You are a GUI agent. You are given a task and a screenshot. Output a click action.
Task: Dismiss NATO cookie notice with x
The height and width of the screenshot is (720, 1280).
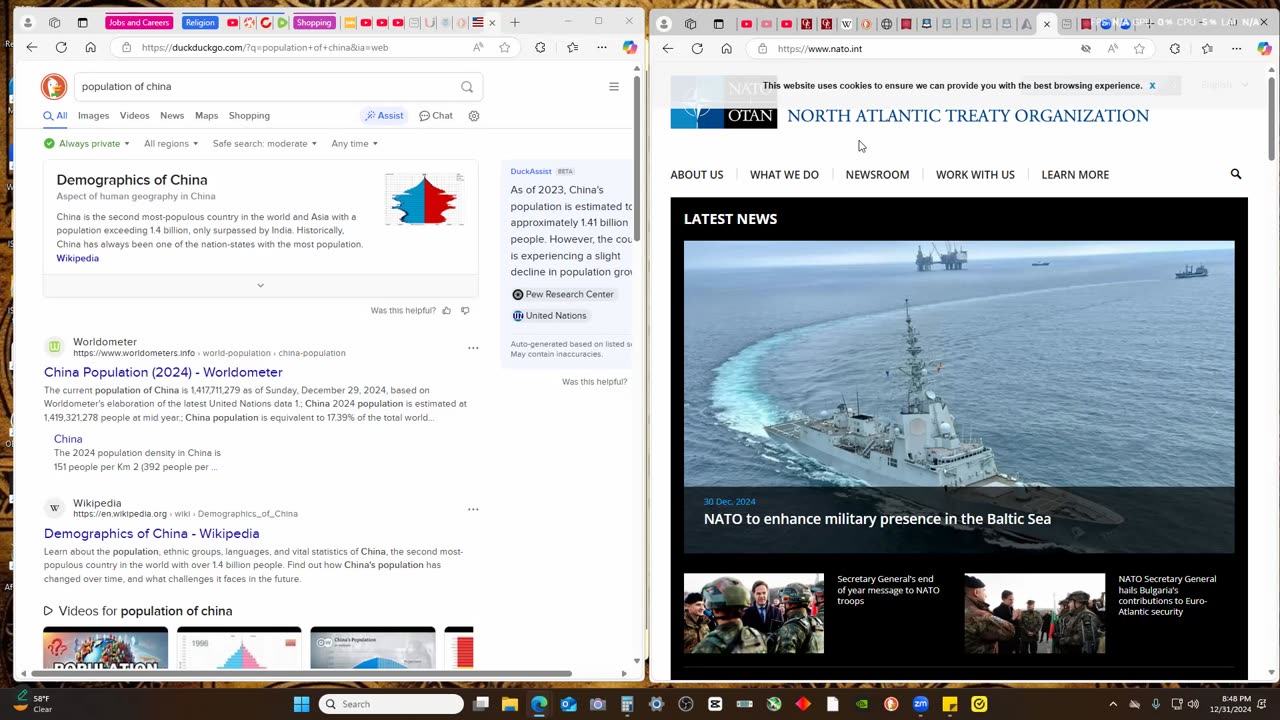tap(1152, 86)
